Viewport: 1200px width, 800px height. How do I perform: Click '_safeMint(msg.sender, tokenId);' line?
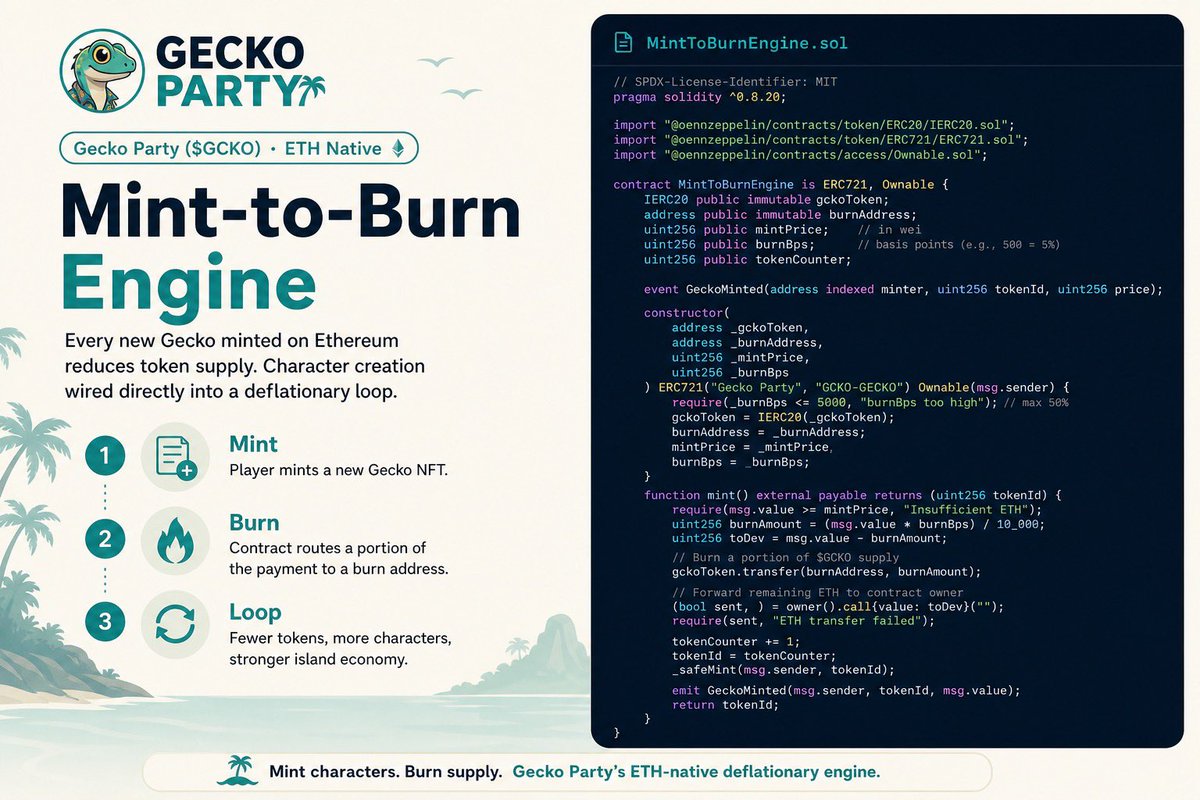(x=783, y=669)
